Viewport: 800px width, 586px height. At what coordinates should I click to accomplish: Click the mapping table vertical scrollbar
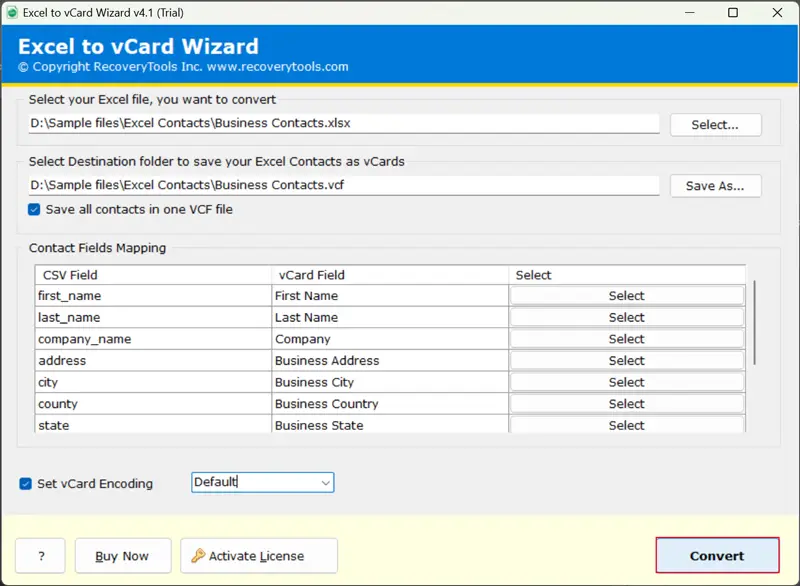tap(755, 322)
